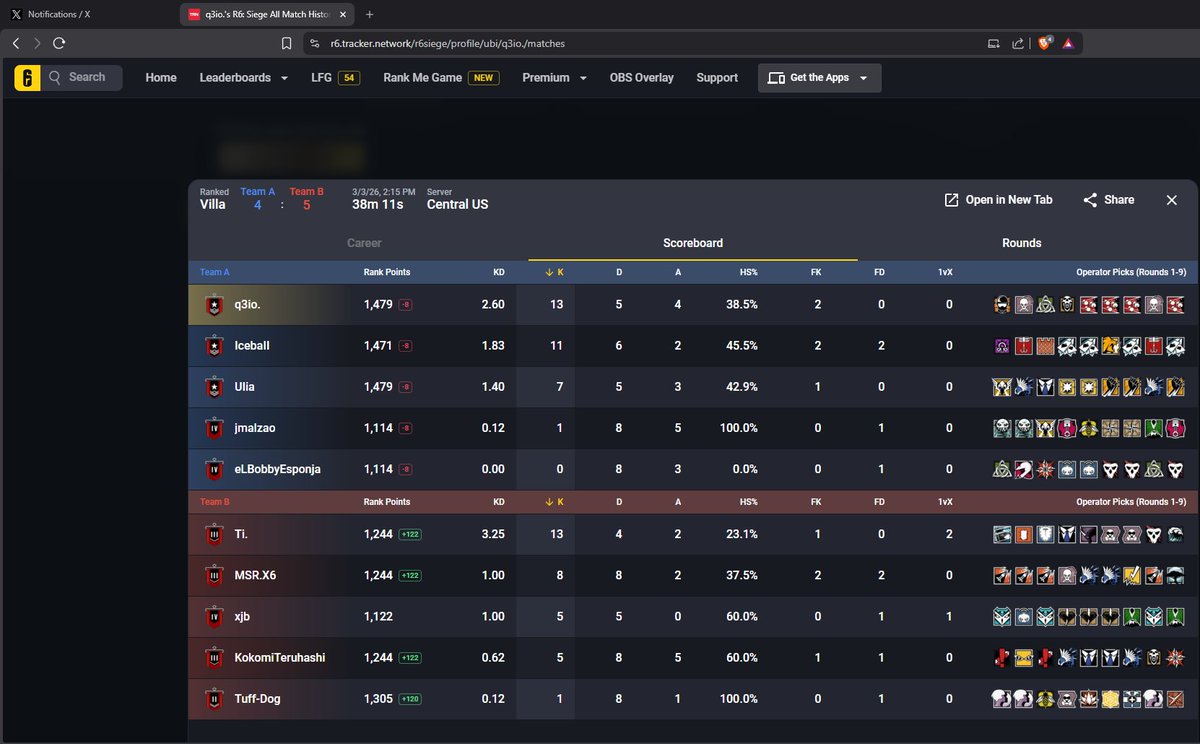Click Team A KD column header
This screenshot has height=744, width=1200.
coord(499,272)
